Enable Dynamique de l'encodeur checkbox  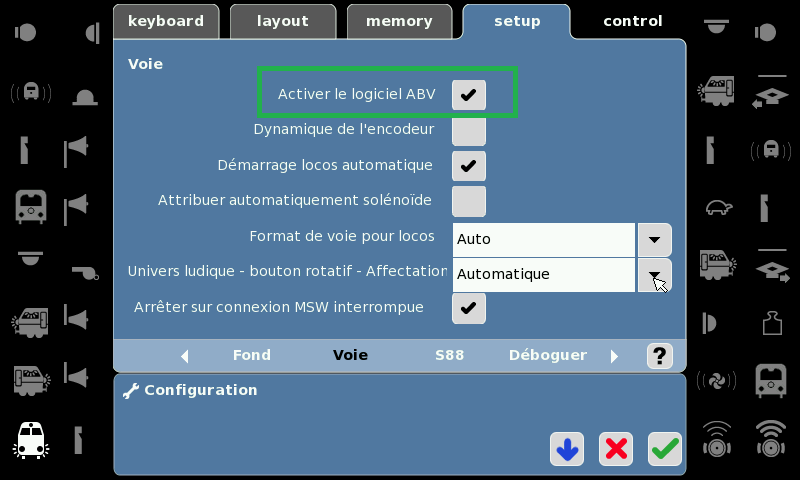tap(468, 131)
